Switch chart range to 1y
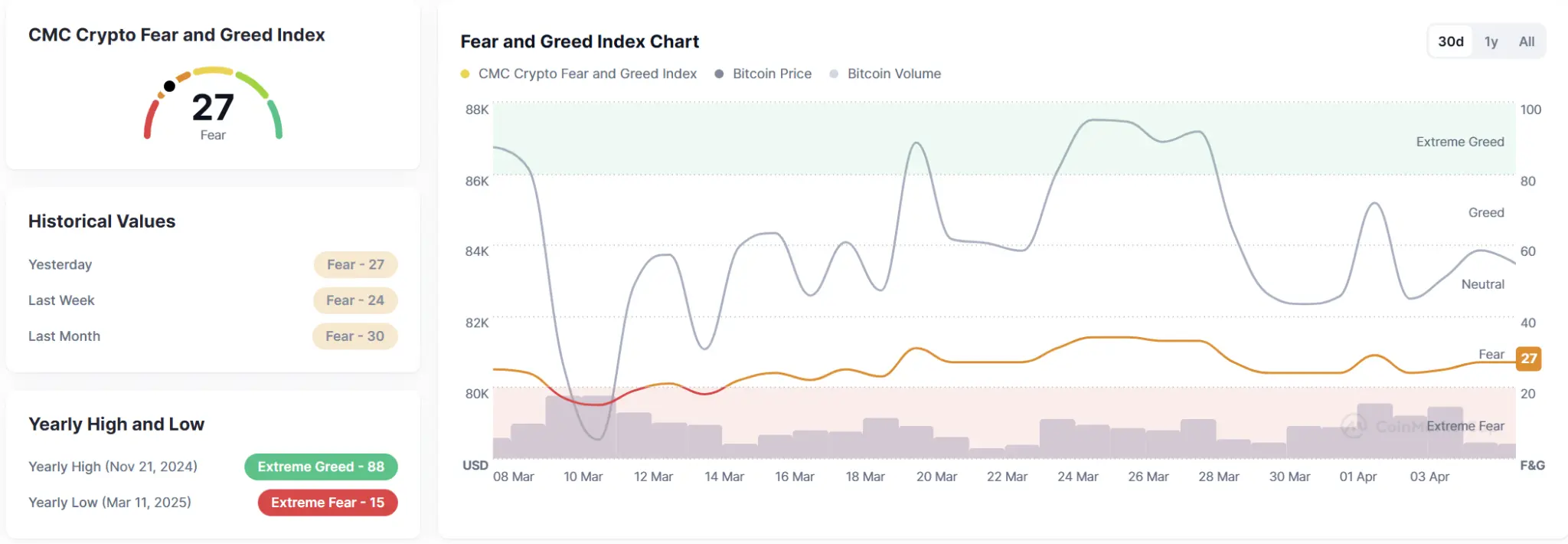The height and width of the screenshot is (544, 1568). [1491, 41]
